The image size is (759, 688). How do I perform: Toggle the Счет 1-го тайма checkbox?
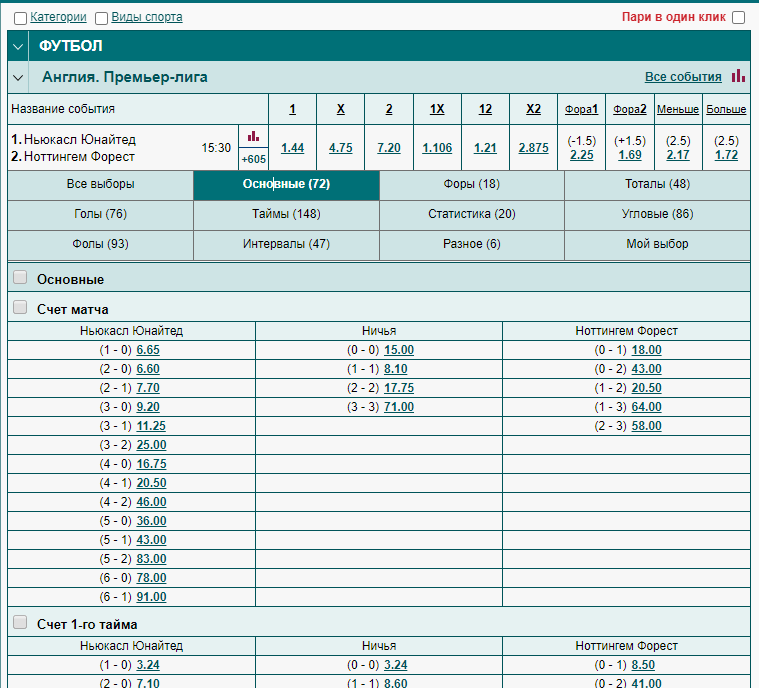(20, 622)
